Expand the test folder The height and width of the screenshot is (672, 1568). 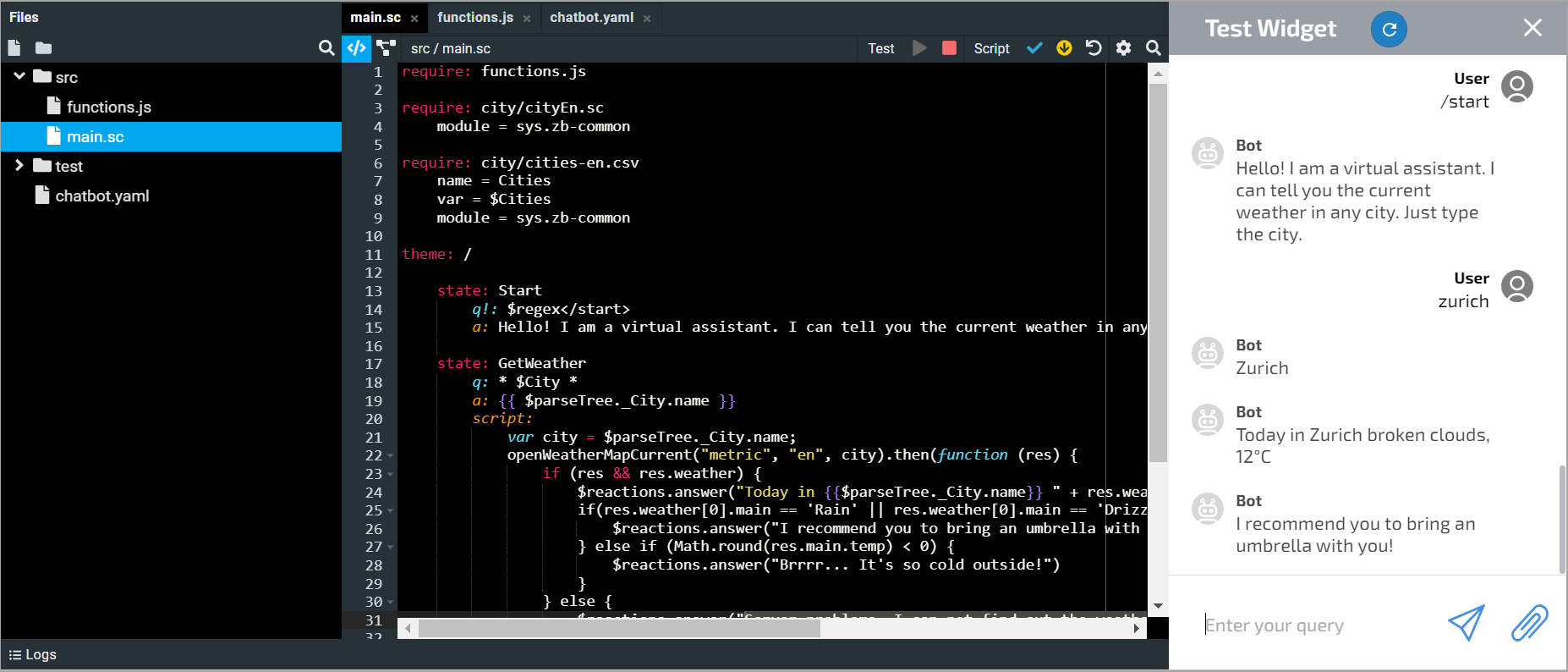click(x=19, y=166)
